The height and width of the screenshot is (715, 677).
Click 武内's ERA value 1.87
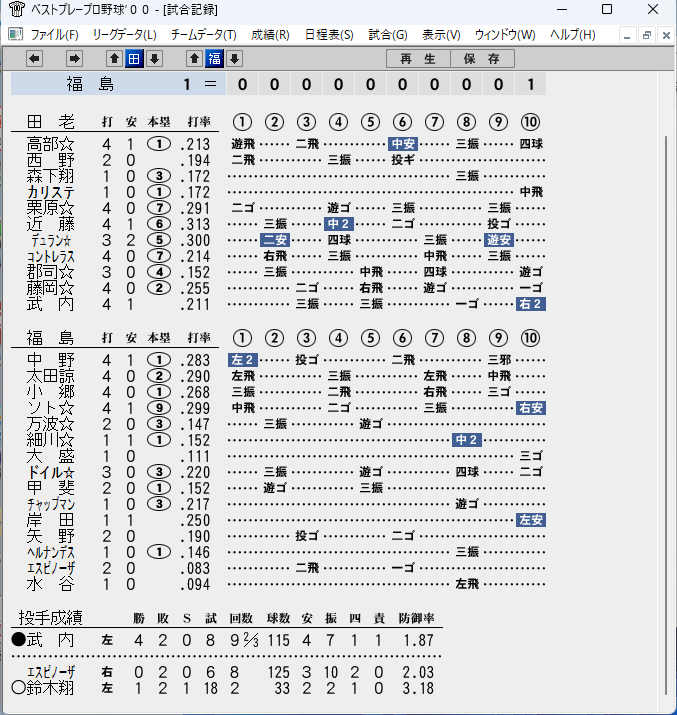[x=419, y=640]
